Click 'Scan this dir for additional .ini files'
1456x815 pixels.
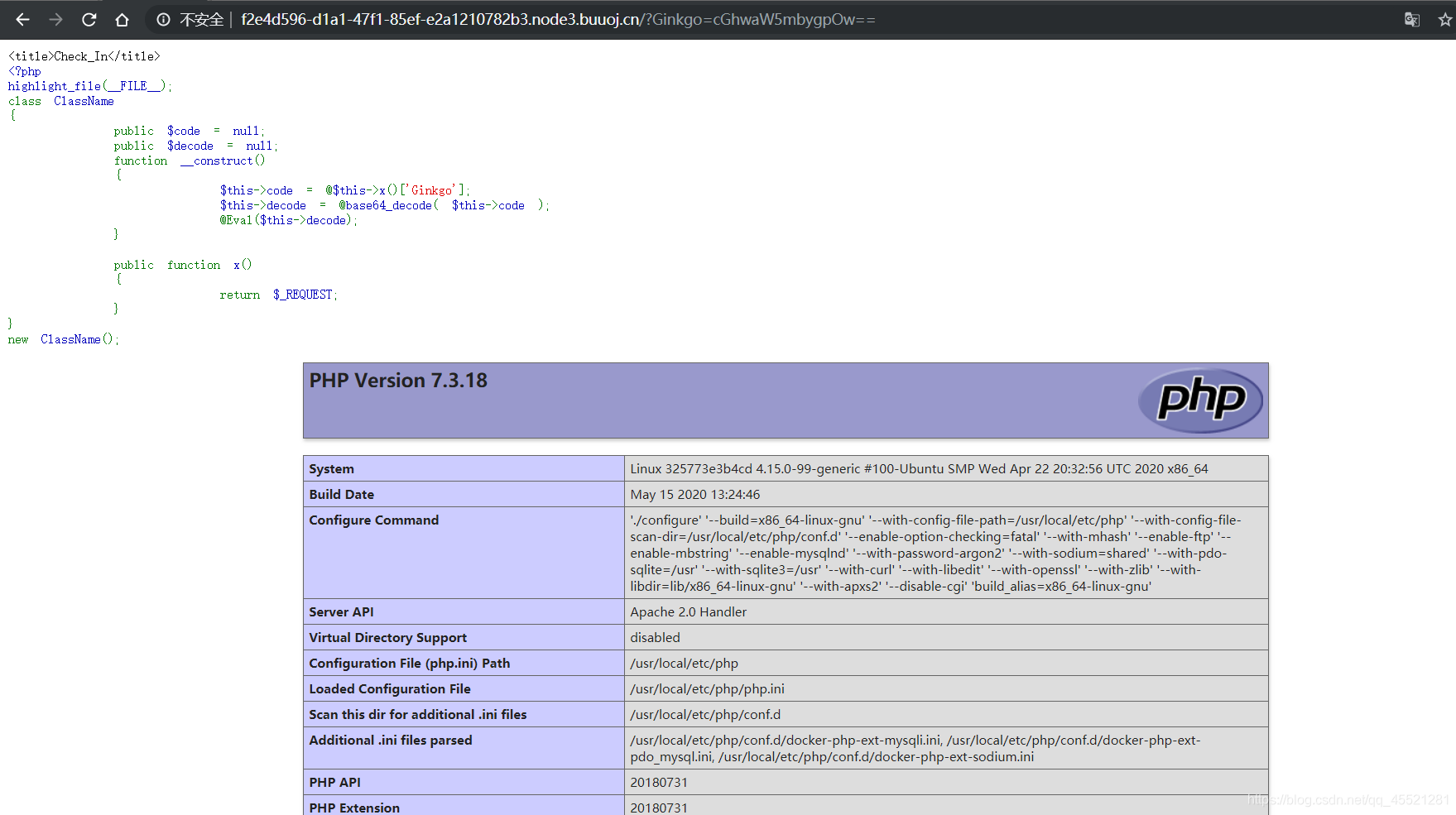point(417,715)
